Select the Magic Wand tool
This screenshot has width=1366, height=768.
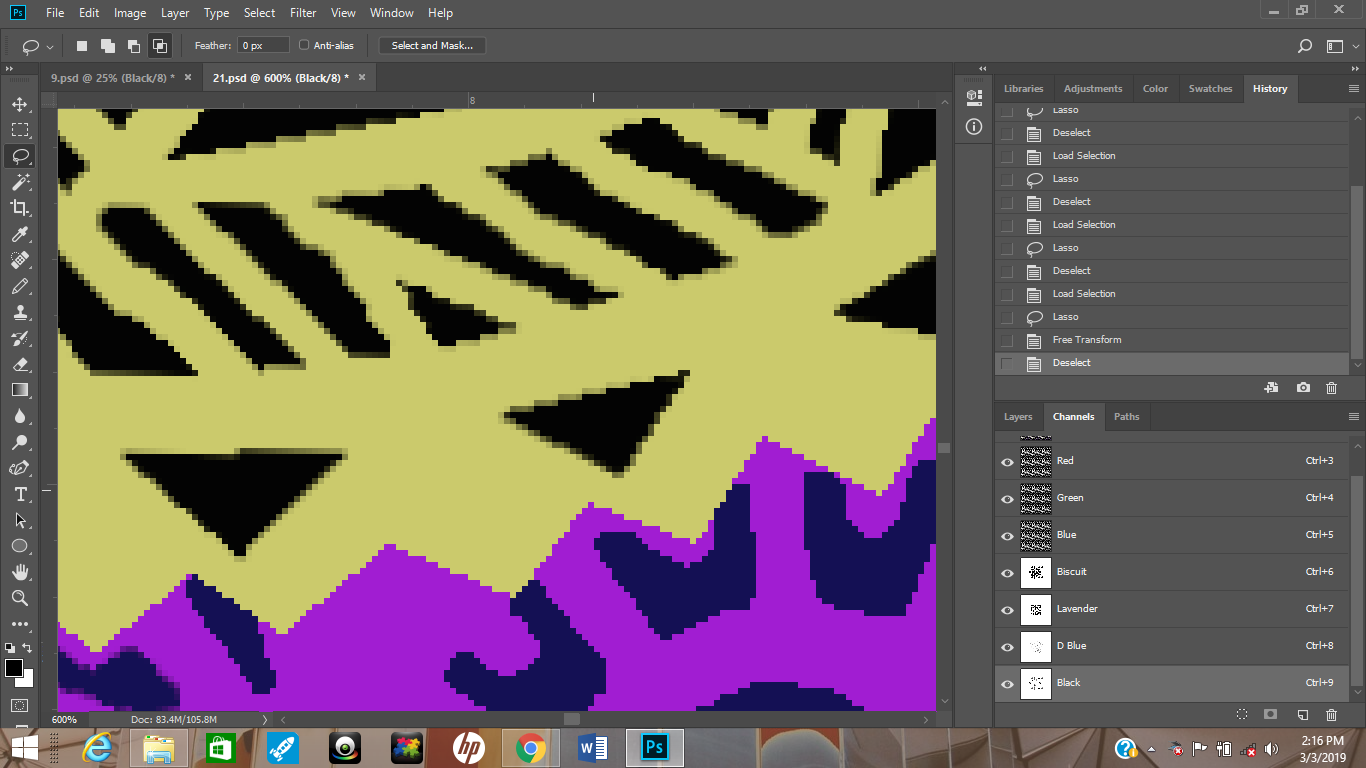pos(20,182)
